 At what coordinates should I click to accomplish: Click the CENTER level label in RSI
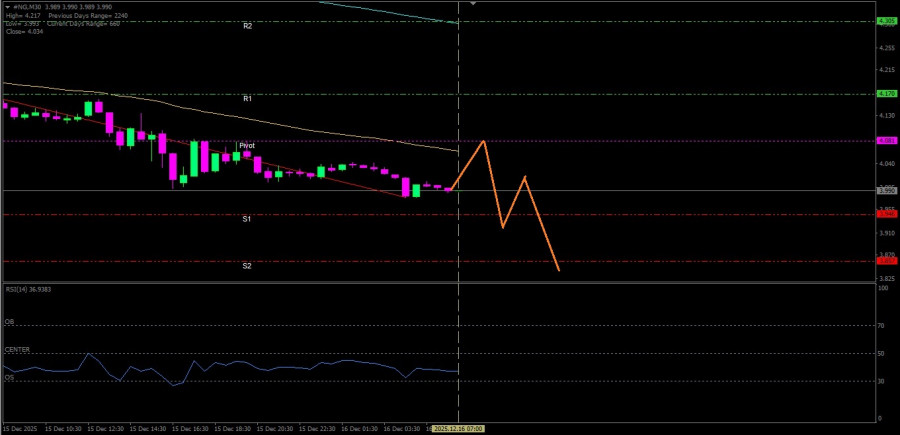click(17, 349)
